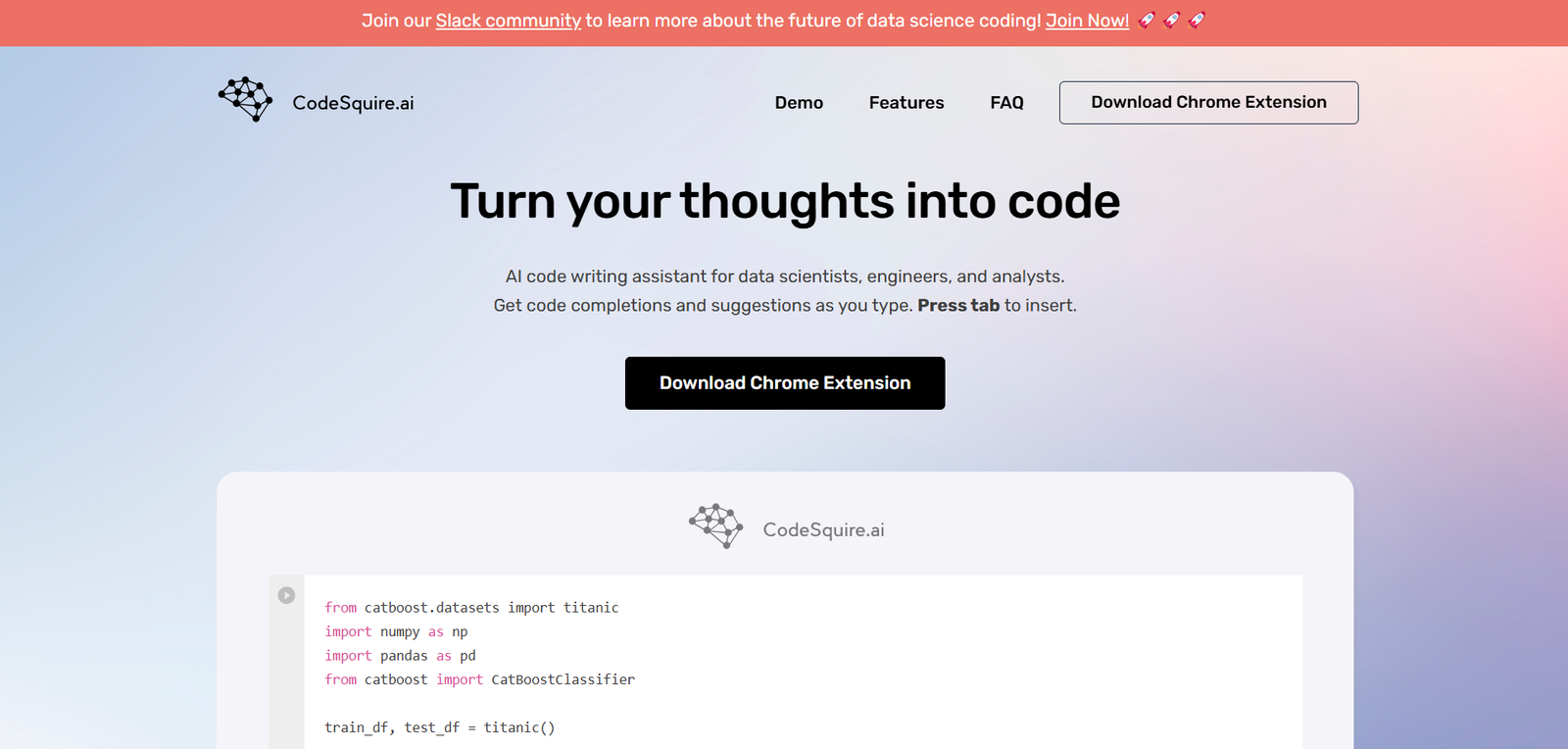The image size is (1568, 749).
Task: Follow the Join Now! banner link
Action: tap(1087, 21)
